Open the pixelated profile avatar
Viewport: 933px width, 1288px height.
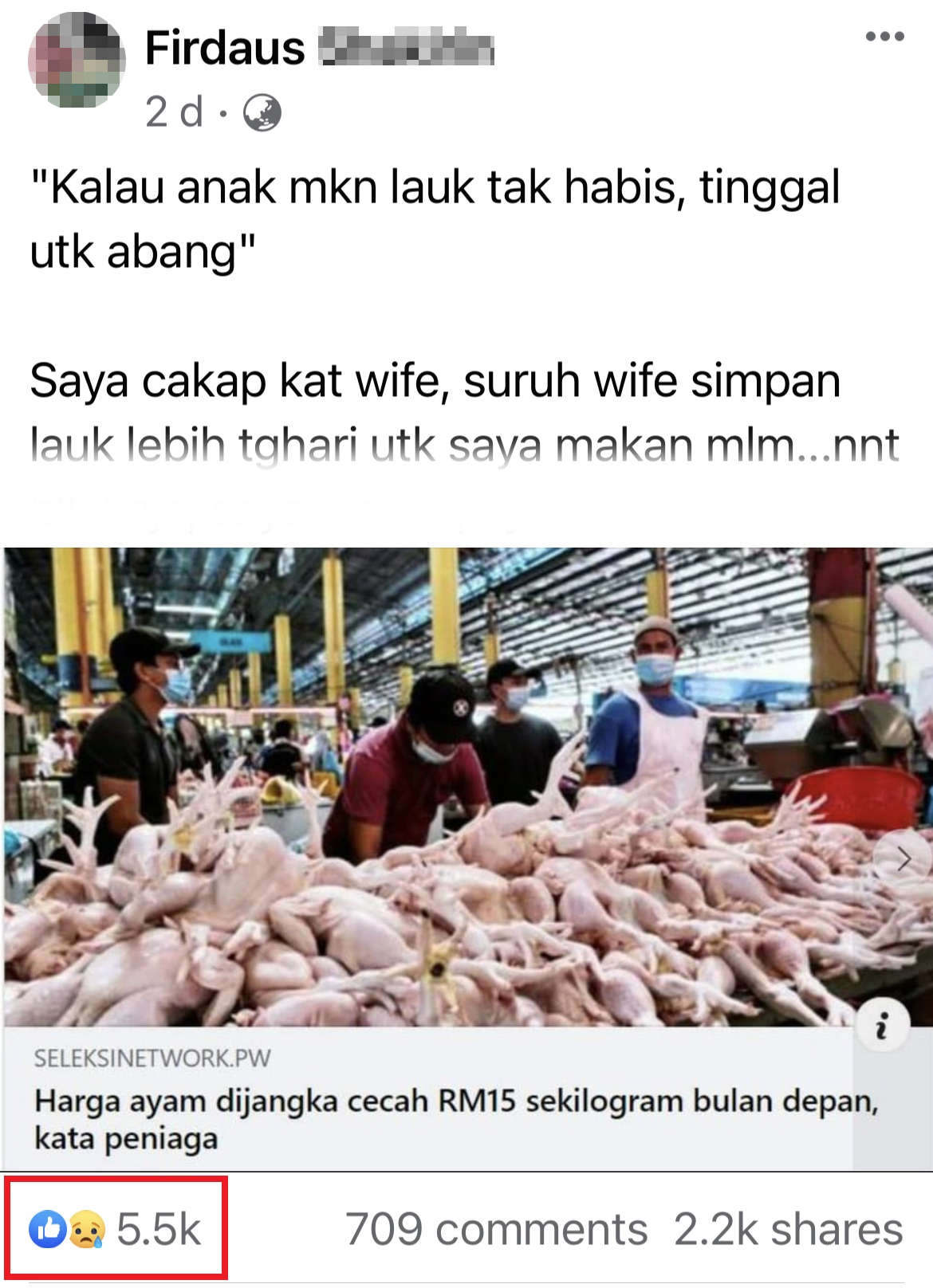click(77, 61)
